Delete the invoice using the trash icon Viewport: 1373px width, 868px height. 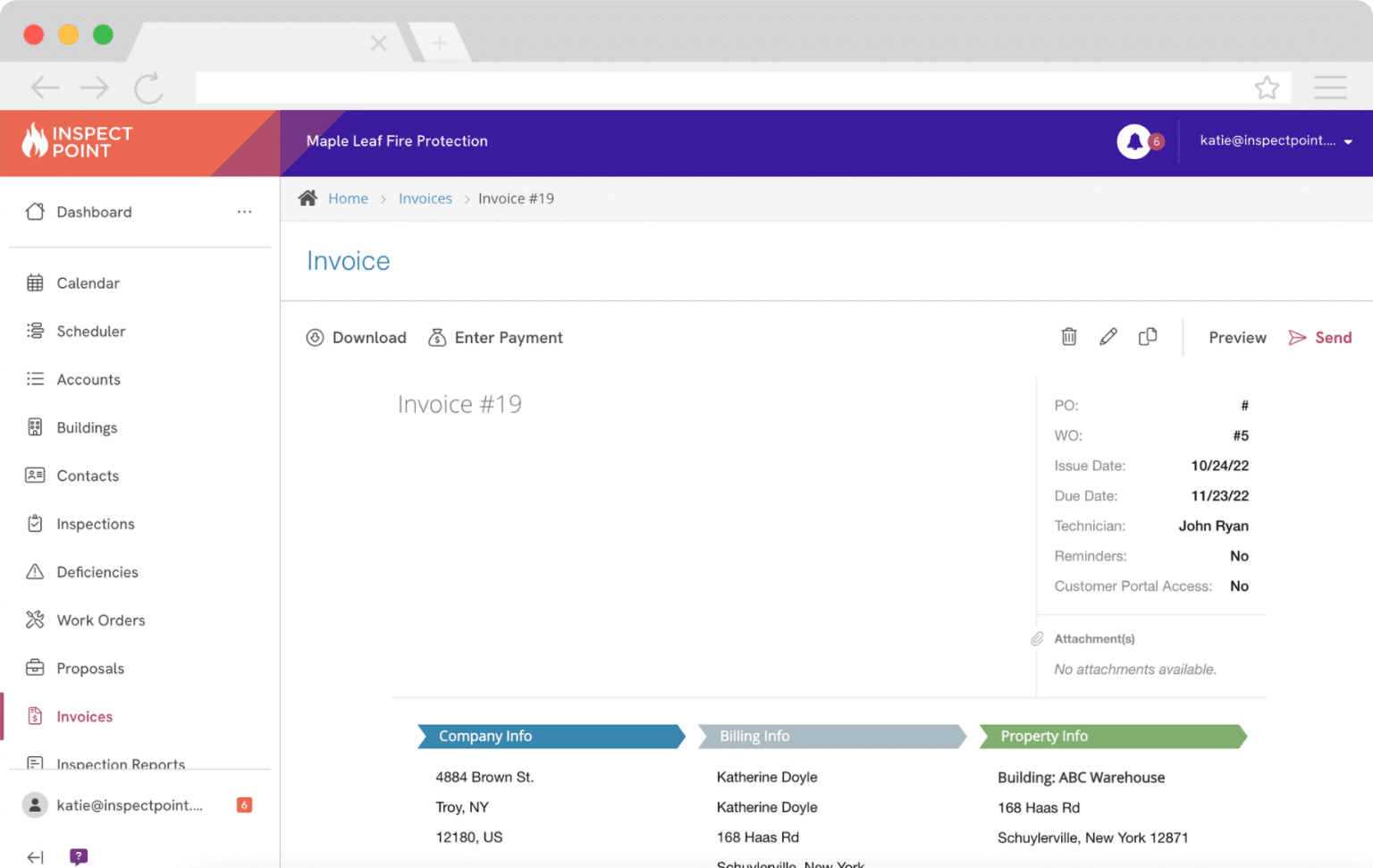tap(1068, 337)
